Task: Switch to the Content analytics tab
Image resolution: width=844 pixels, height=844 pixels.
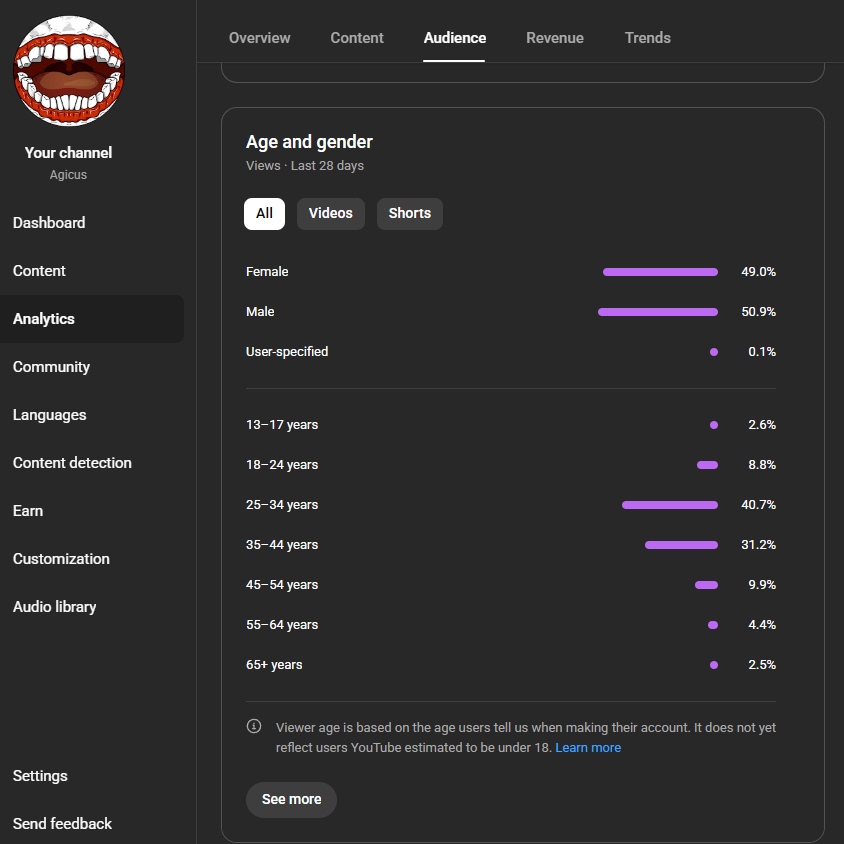Action: point(357,38)
